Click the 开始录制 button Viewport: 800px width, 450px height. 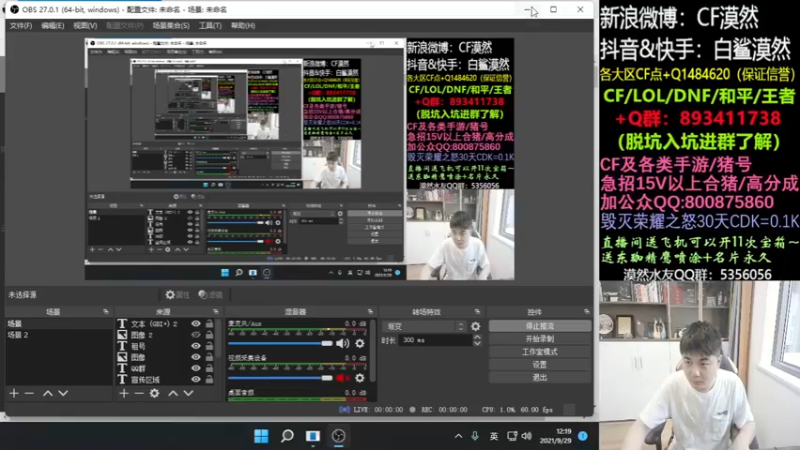[540, 339]
